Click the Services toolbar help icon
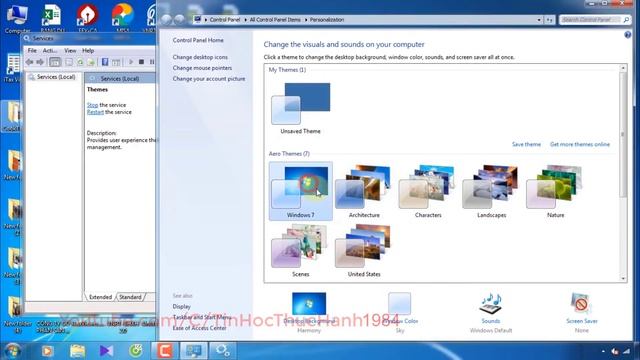The width and height of the screenshot is (640, 360). coord(105,62)
